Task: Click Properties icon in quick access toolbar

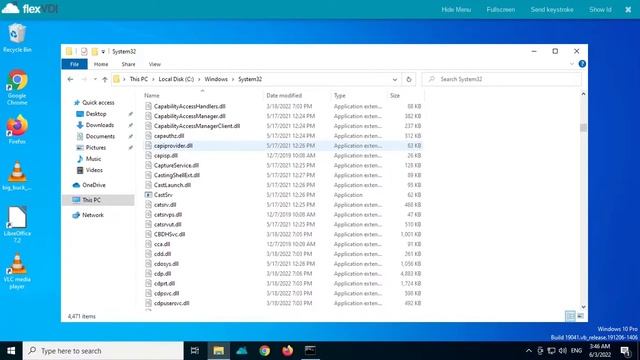Action: point(84,51)
